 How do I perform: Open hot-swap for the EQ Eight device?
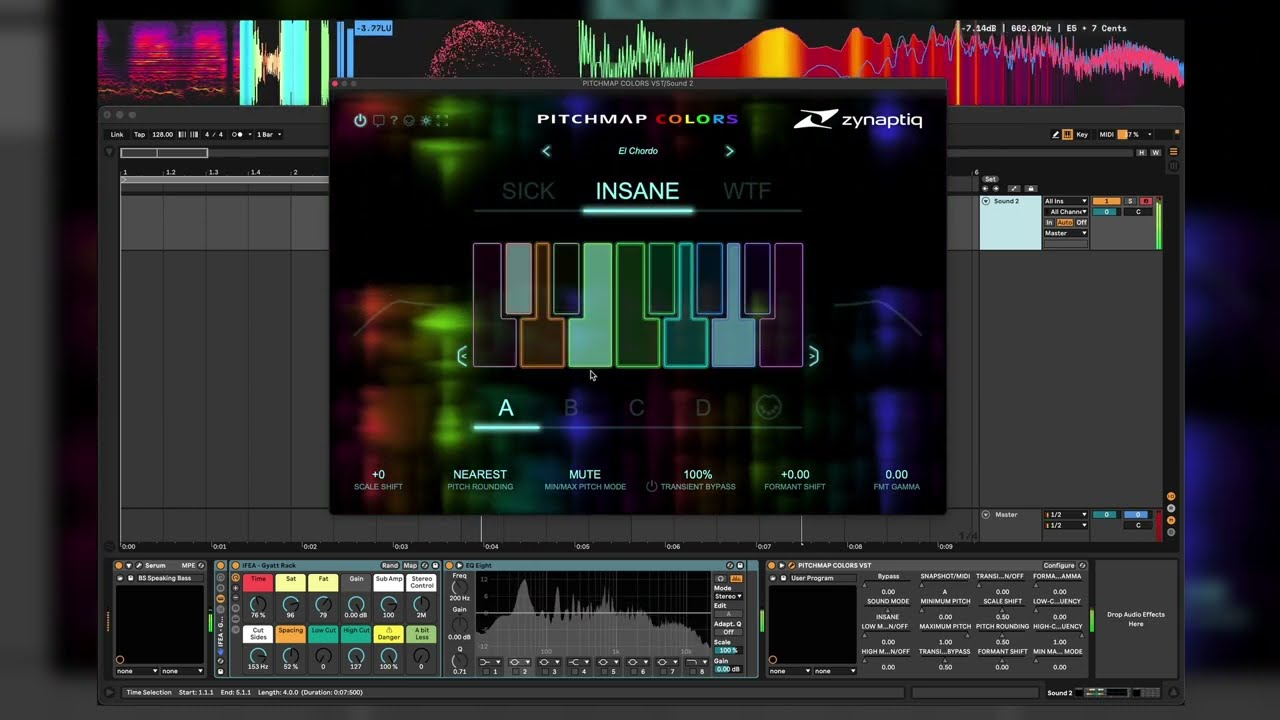tap(730, 566)
